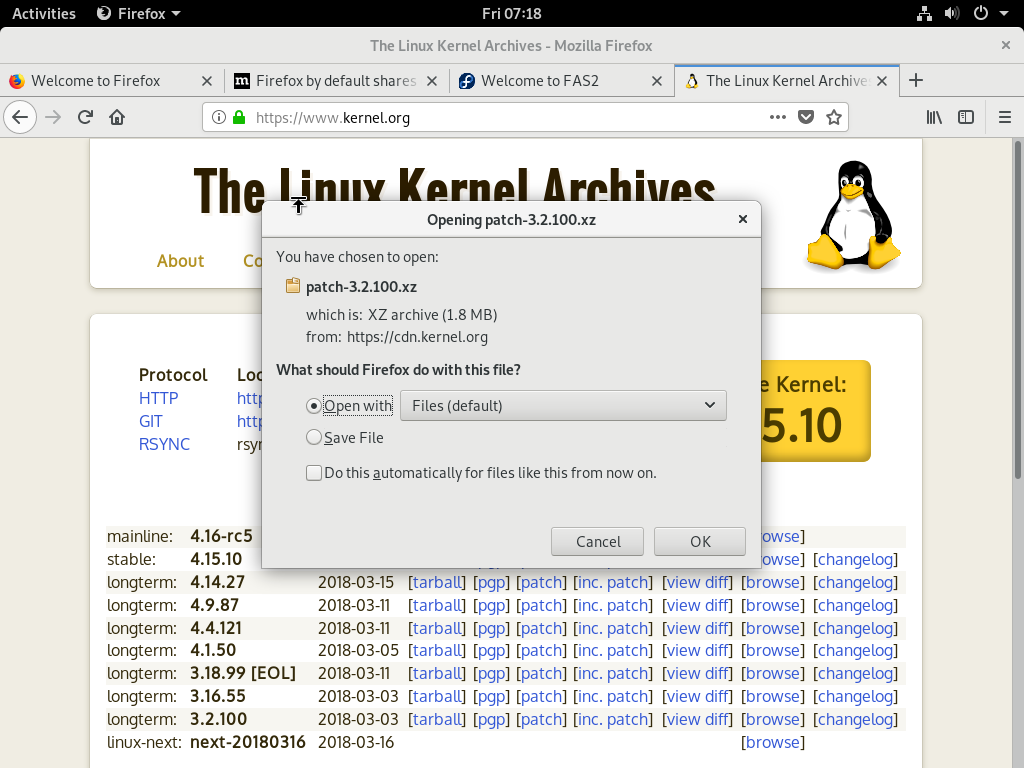Close the Firefox by default shares tab
This screenshot has width=1024, height=768.
click(432, 81)
